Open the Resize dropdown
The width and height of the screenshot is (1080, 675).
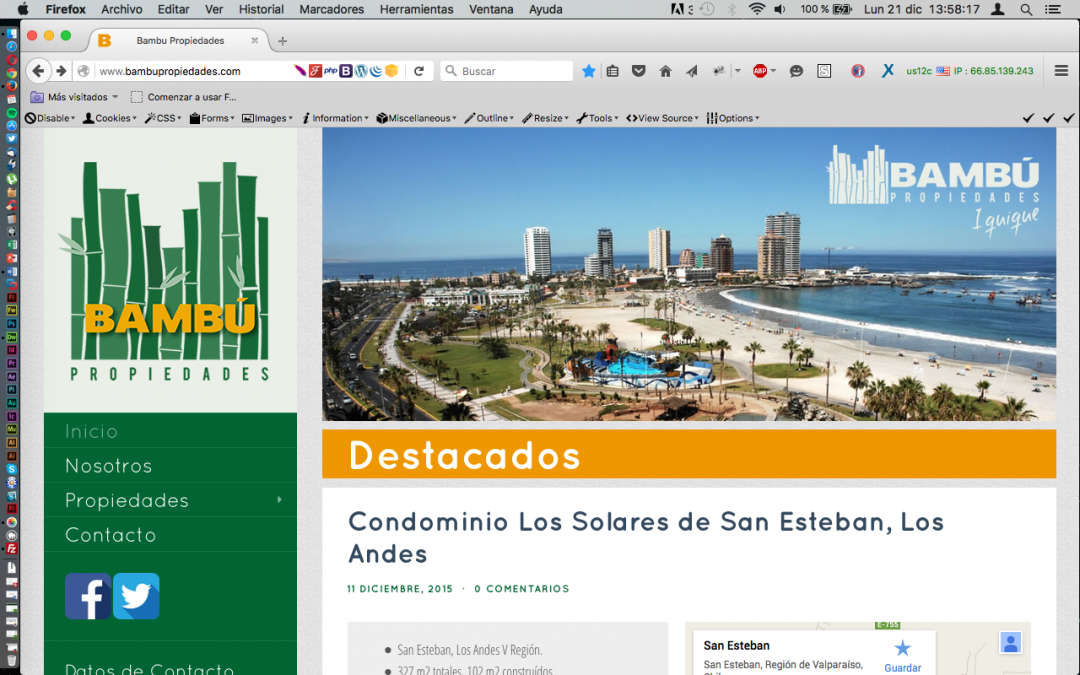pos(546,118)
